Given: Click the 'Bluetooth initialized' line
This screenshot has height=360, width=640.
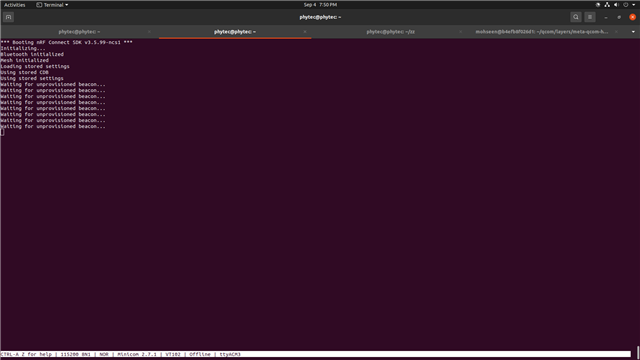Looking at the screenshot, I should coord(32,54).
